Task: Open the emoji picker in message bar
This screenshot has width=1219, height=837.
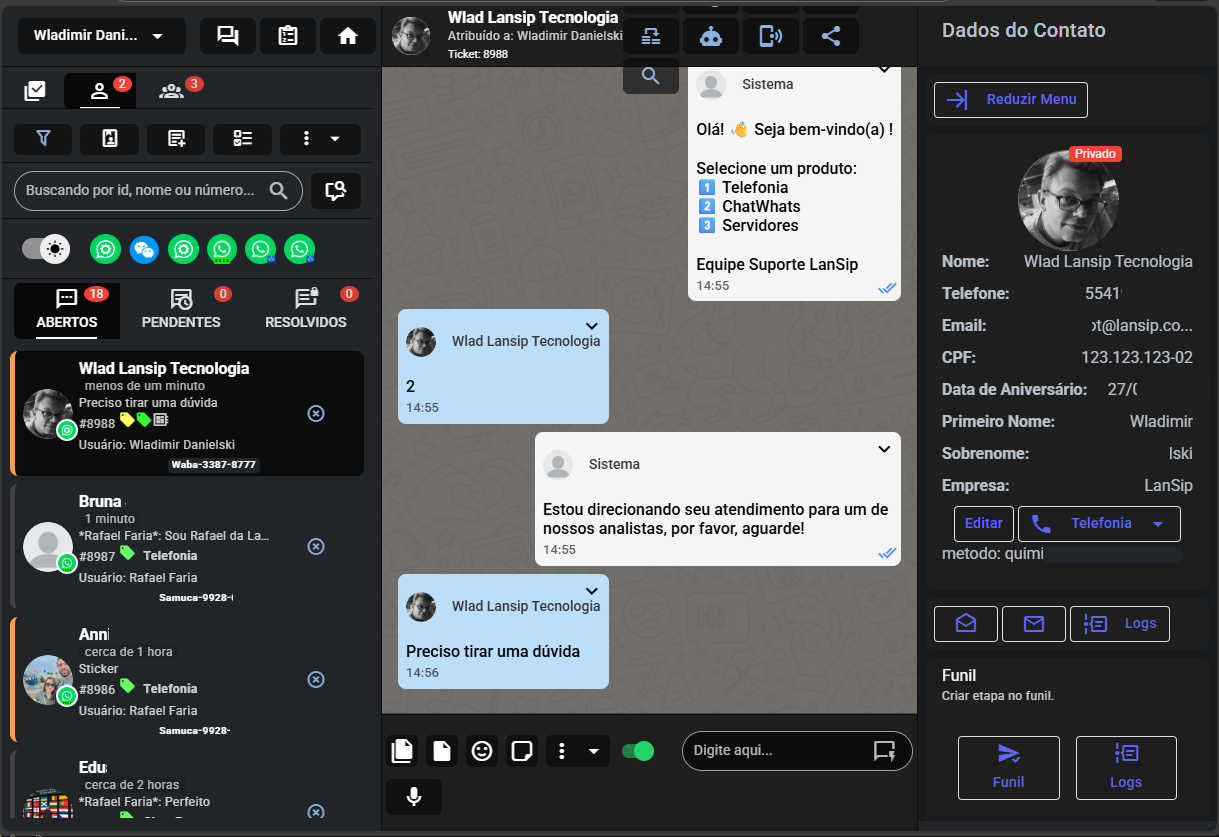Action: 482,751
